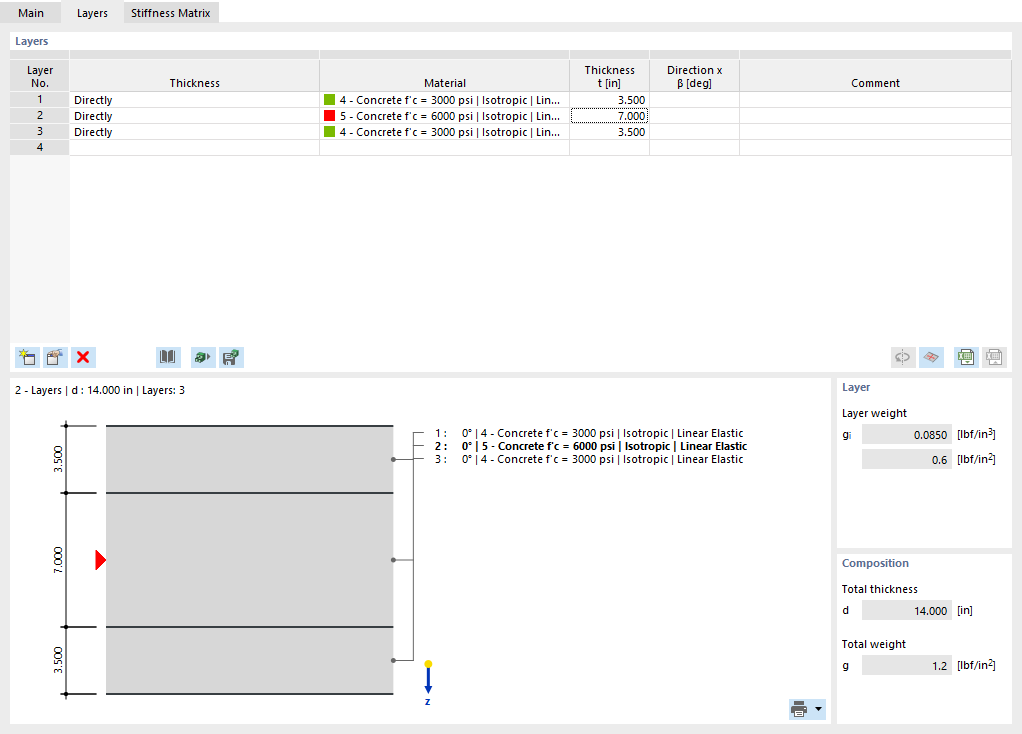Select the Layers tab
1022x734 pixels.
click(92, 13)
